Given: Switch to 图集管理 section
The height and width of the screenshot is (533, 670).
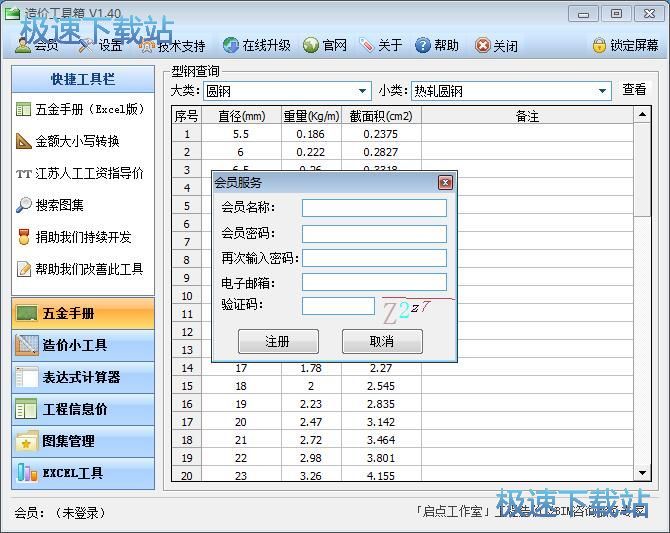Looking at the screenshot, I should coord(83,441).
